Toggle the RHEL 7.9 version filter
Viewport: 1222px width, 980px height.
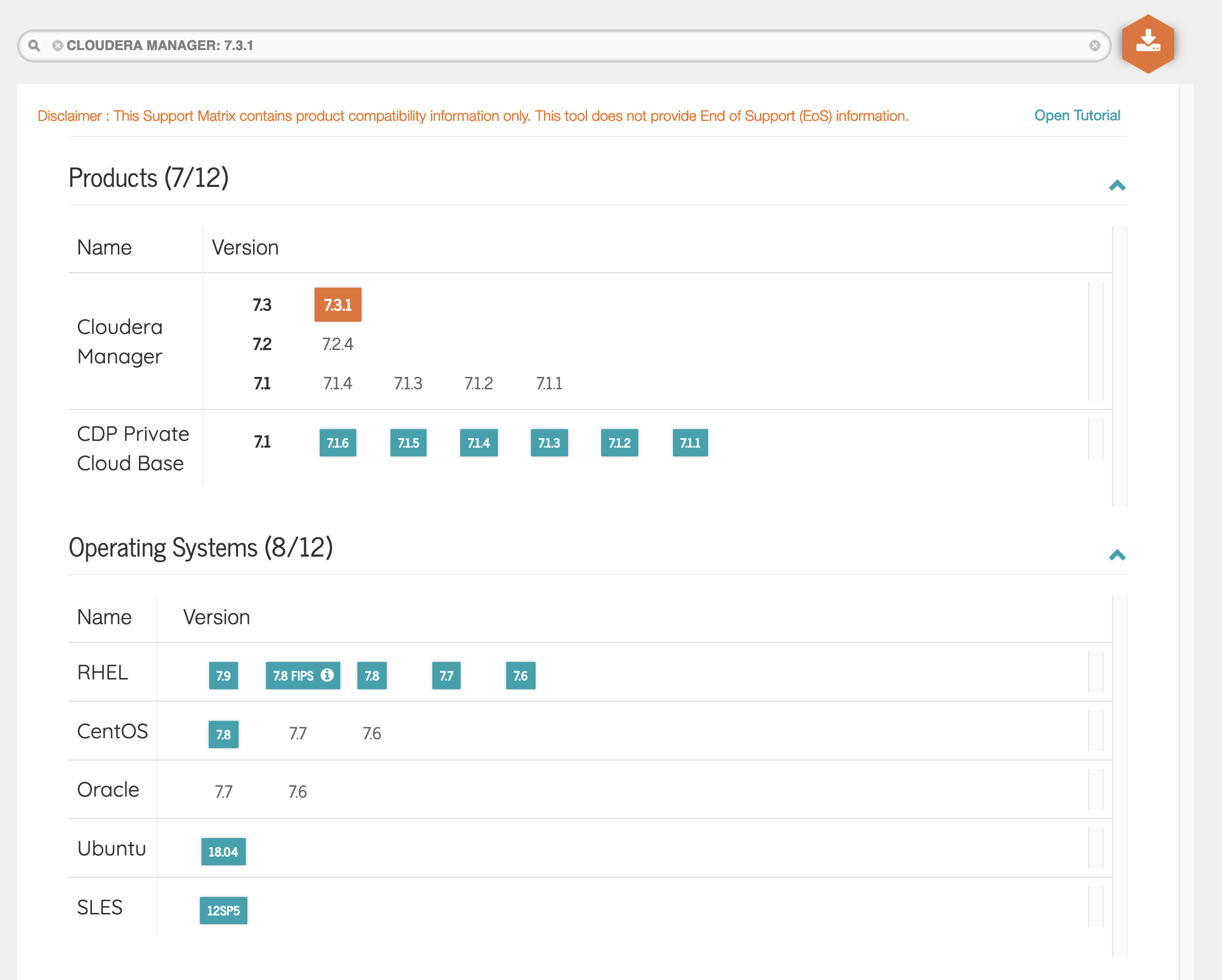coord(223,675)
